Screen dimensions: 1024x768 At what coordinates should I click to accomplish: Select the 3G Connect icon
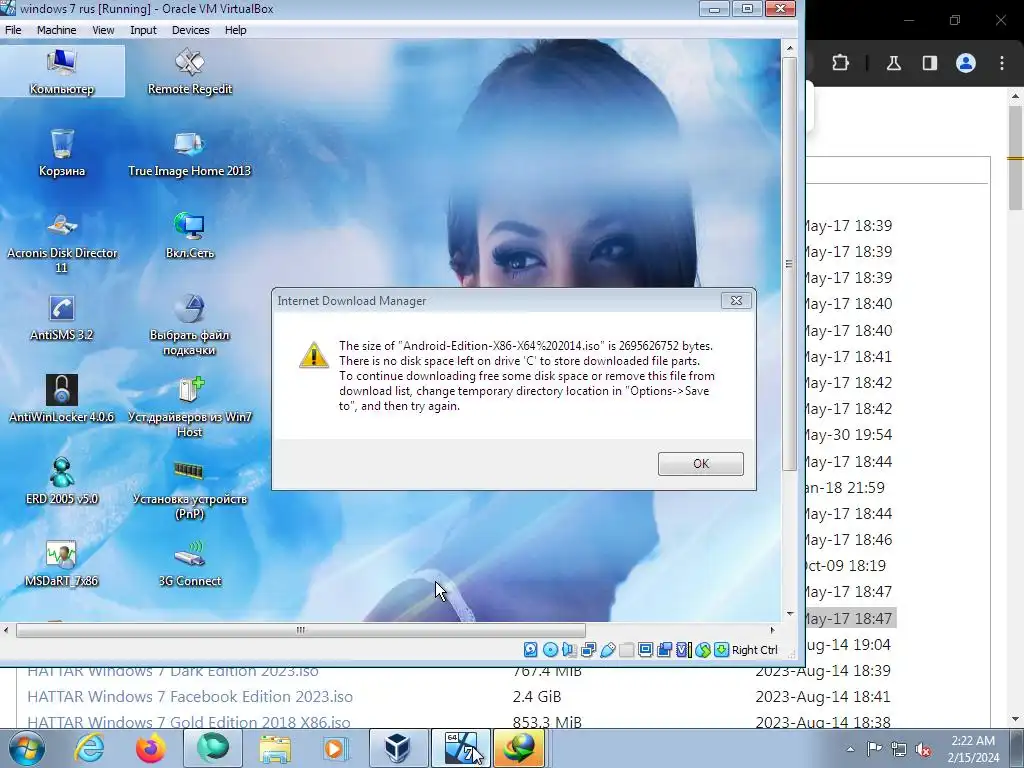click(x=189, y=564)
